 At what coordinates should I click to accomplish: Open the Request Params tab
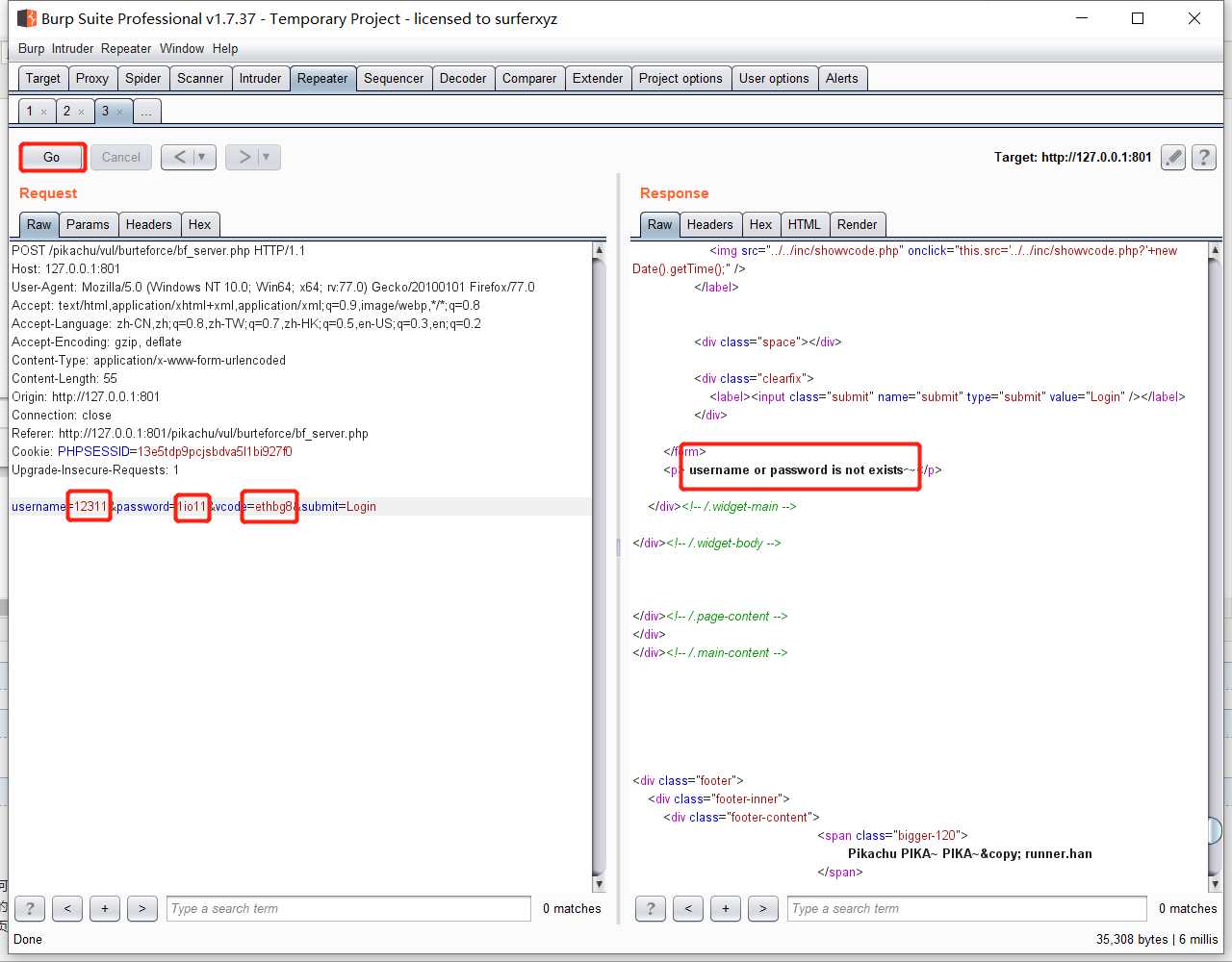(x=88, y=224)
